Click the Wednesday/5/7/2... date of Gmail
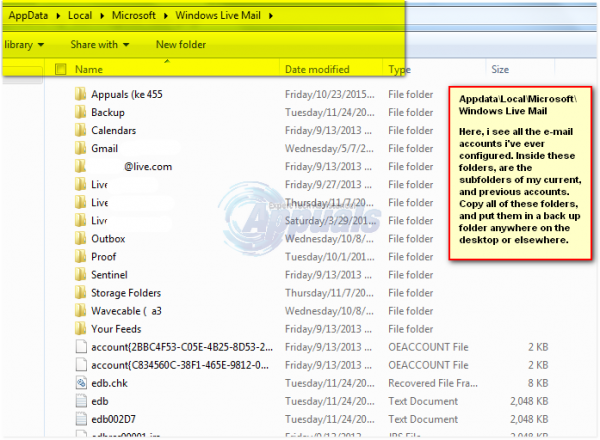 point(329,148)
